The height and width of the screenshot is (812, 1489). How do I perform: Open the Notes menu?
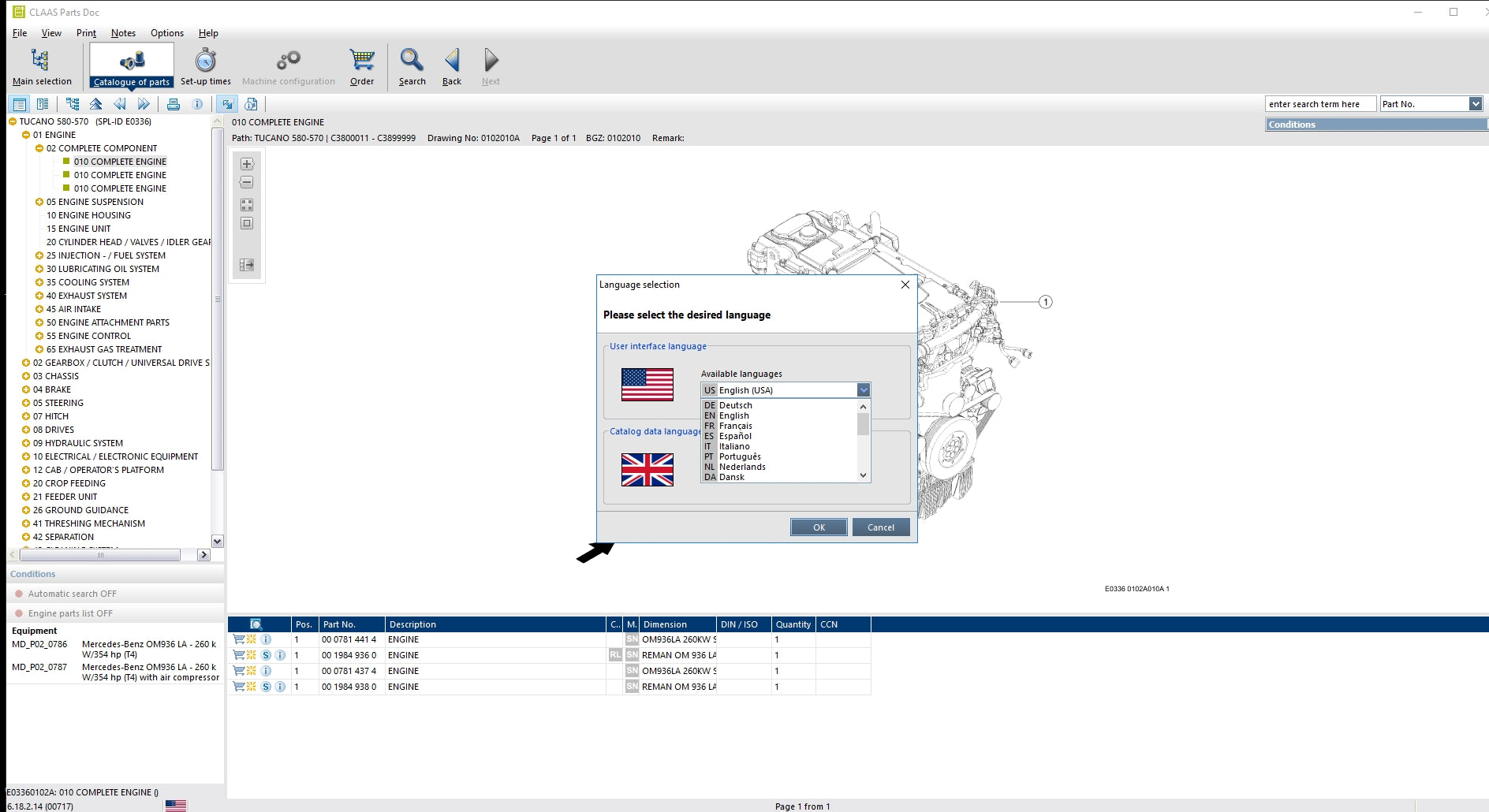(123, 33)
